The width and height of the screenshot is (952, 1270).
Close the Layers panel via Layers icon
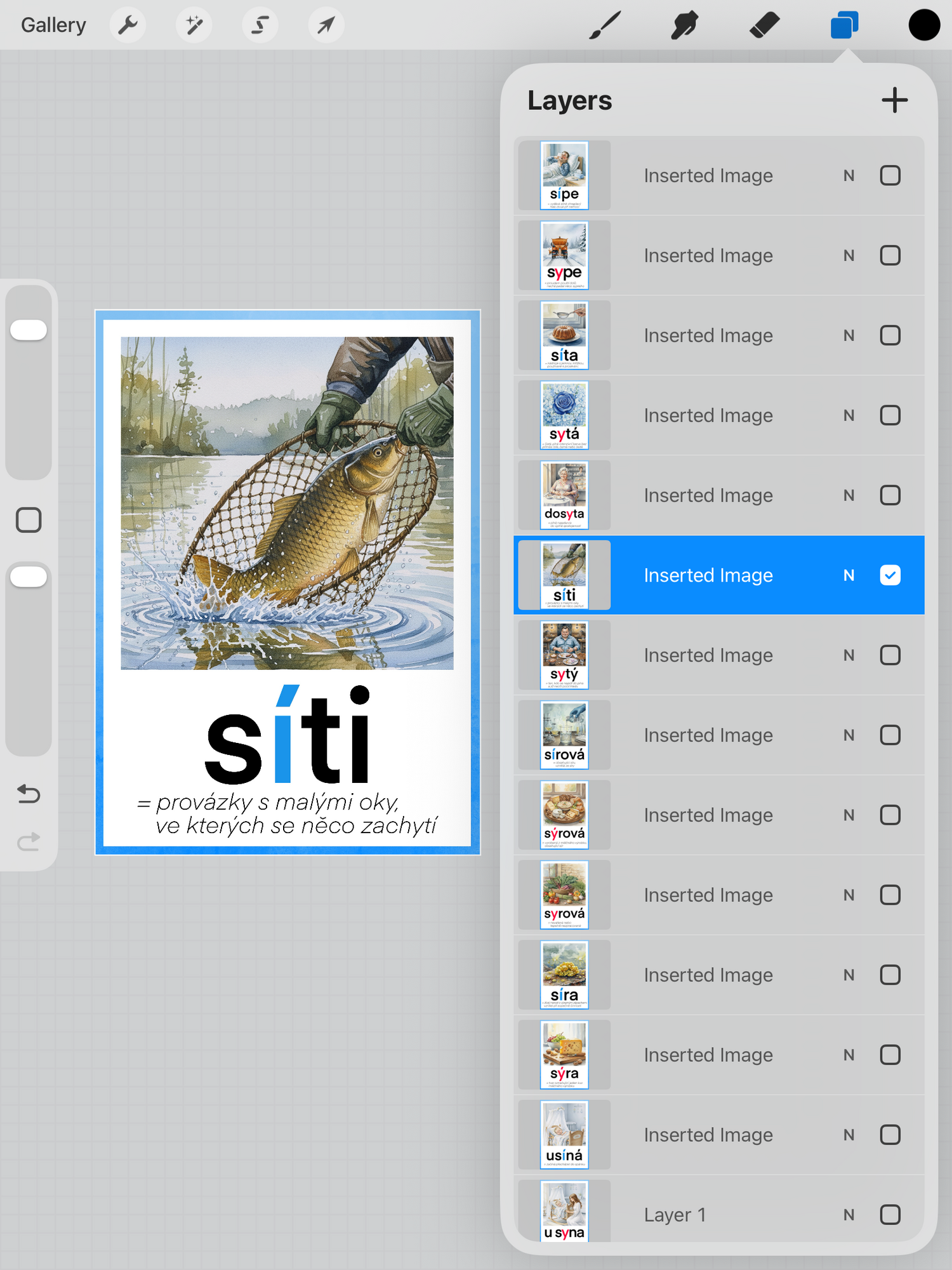[x=844, y=25]
